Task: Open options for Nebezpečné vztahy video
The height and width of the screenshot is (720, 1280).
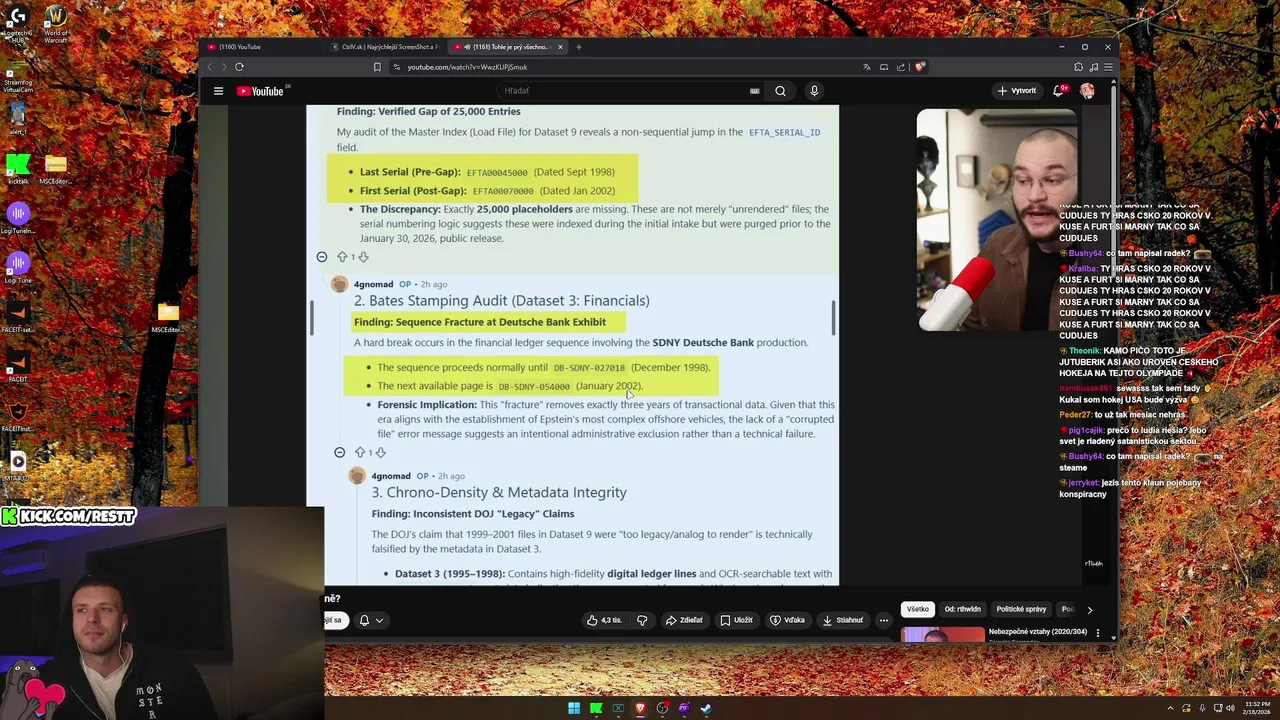Action: [1098, 633]
